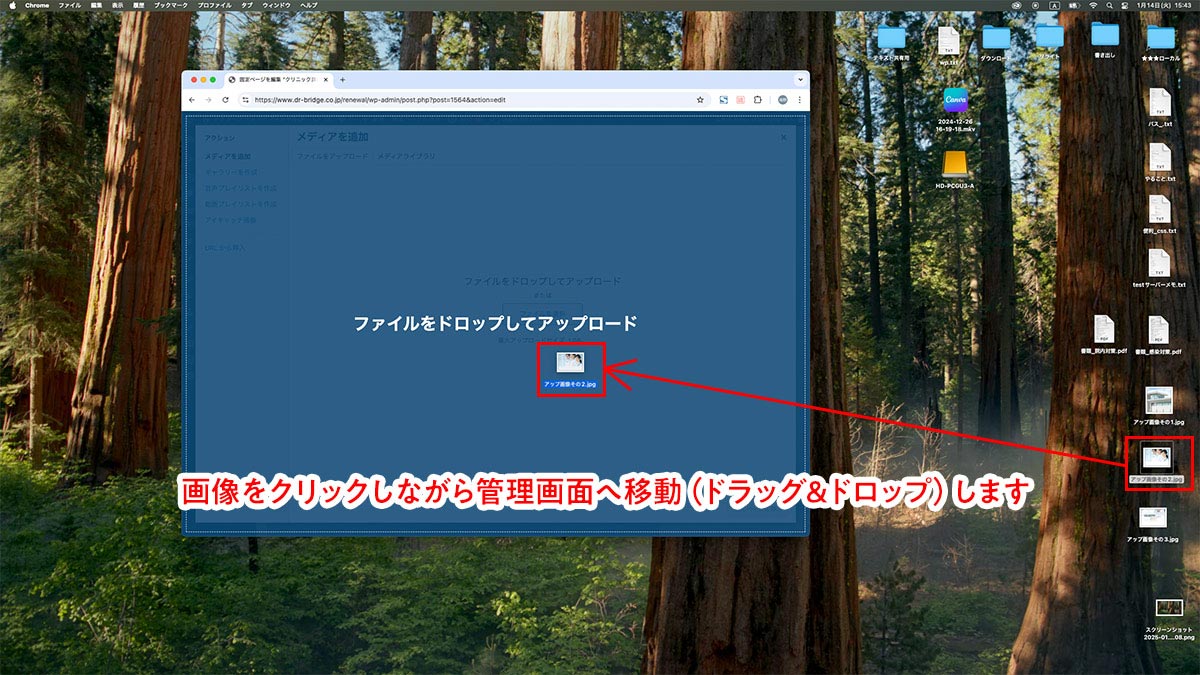Open the 表示 menu
The height and width of the screenshot is (675, 1200).
coord(118,5)
